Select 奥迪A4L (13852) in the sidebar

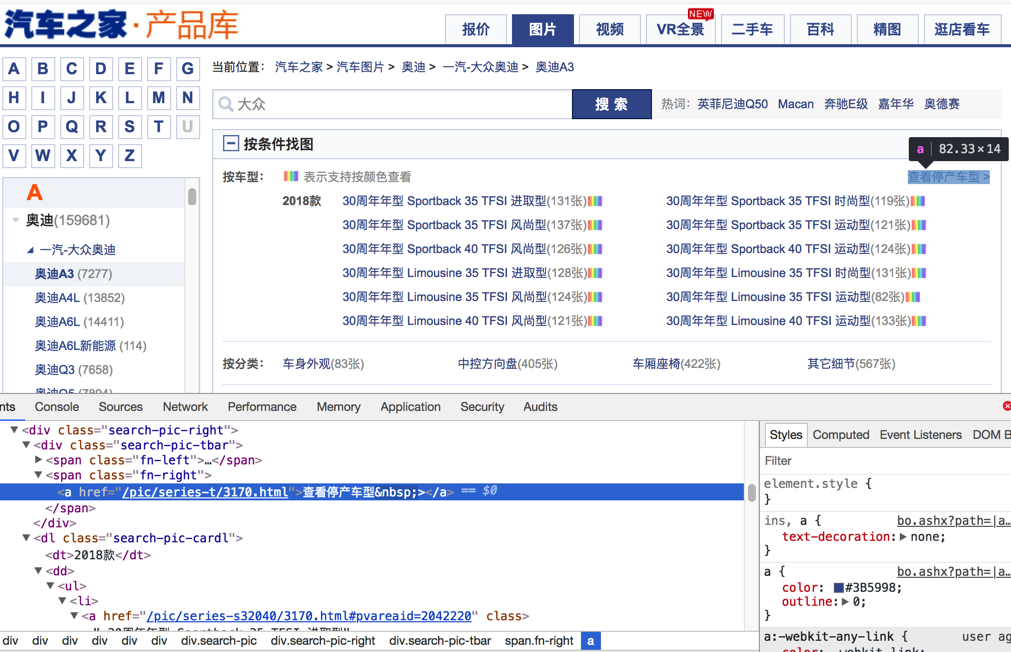click(x=80, y=298)
